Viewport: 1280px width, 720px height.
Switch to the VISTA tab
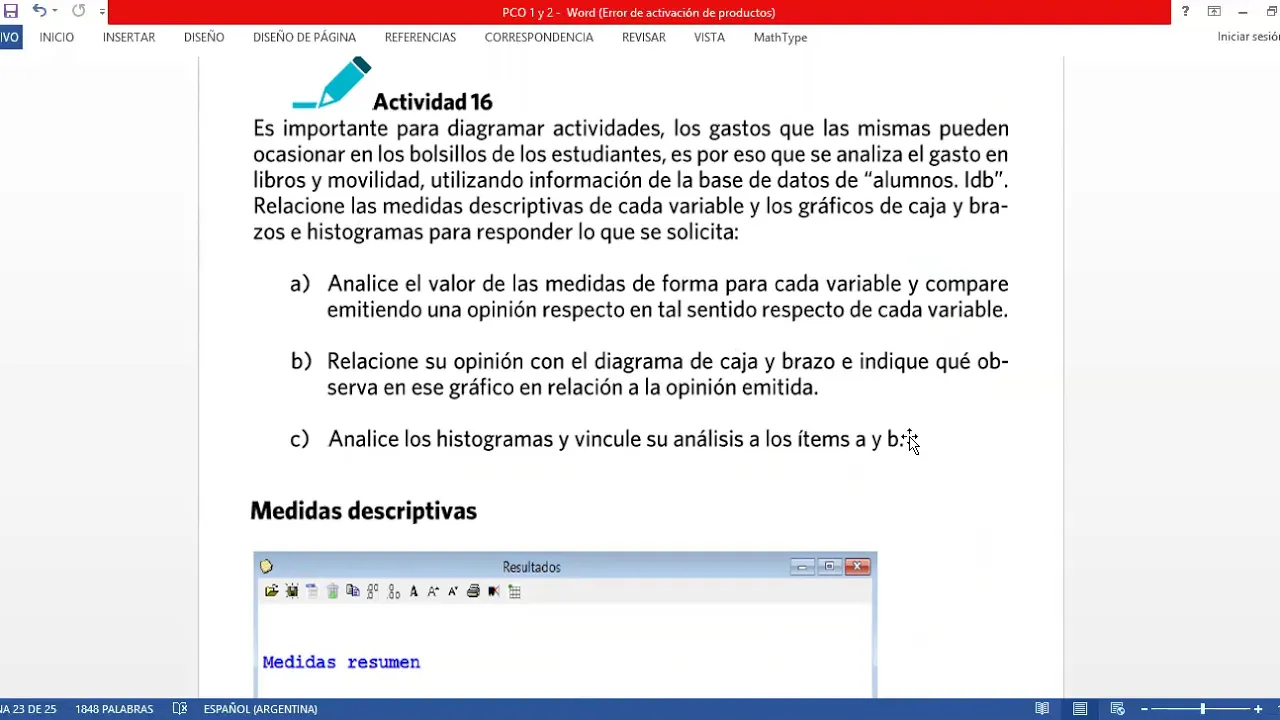pos(709,37)
